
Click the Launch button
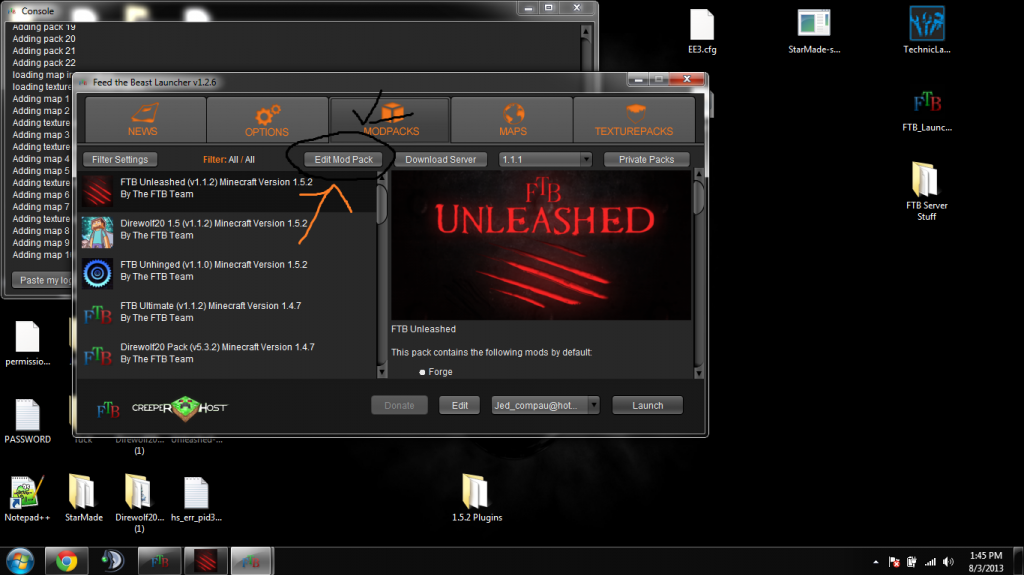coord(648,406)
